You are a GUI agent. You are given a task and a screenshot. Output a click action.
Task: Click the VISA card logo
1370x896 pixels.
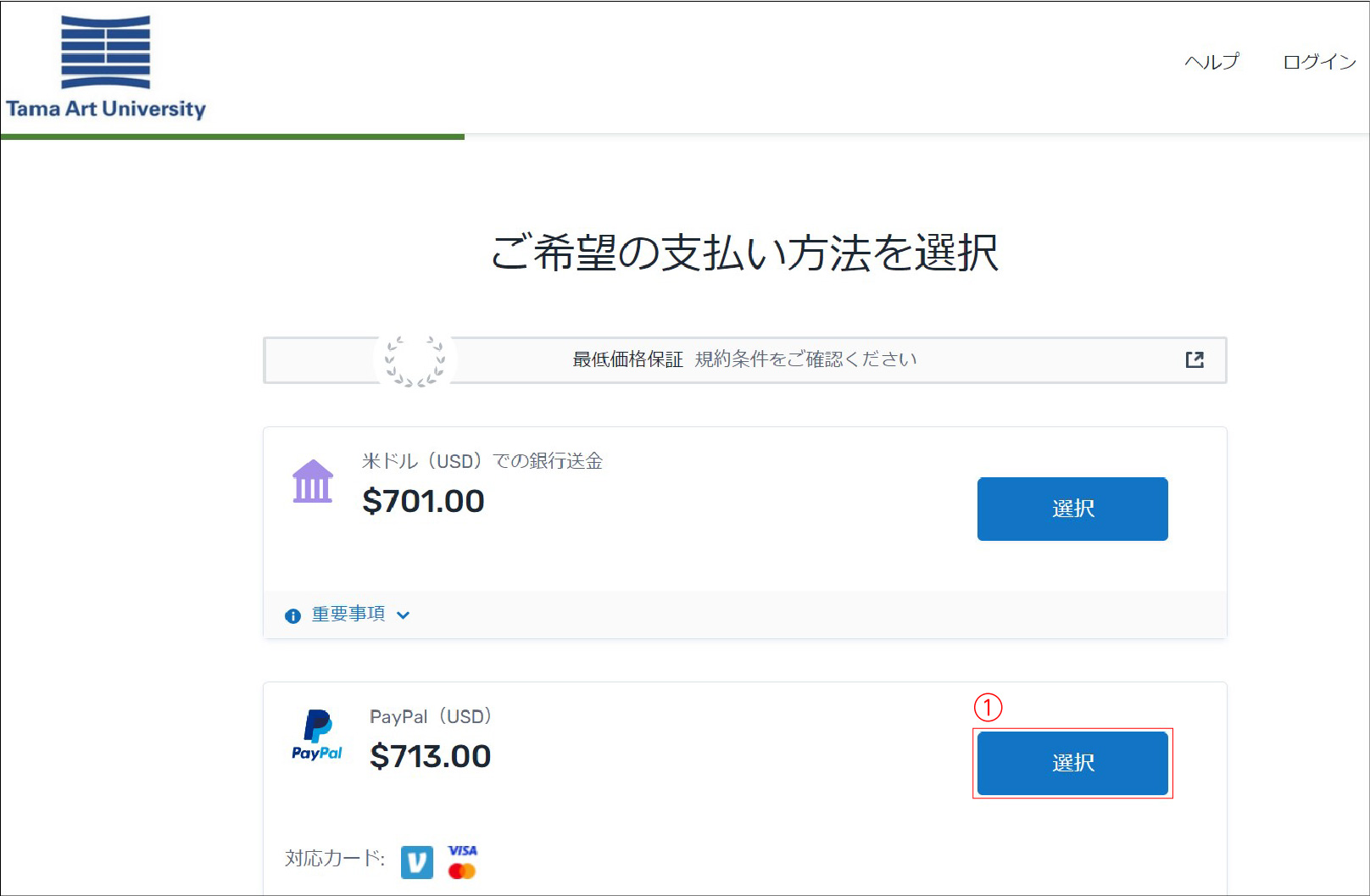pyautogui.click(x=463, y=850)
